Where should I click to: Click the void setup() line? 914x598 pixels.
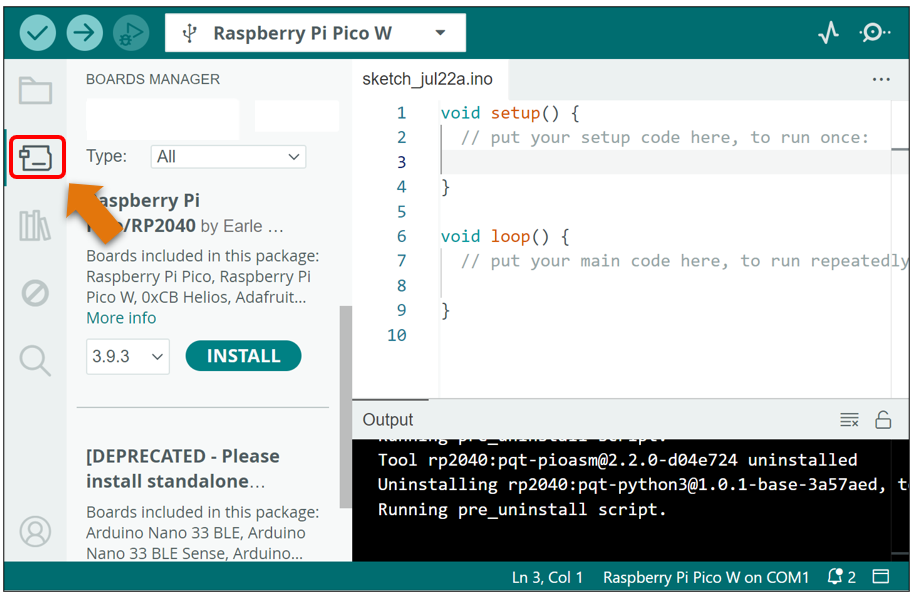[510, 113]
